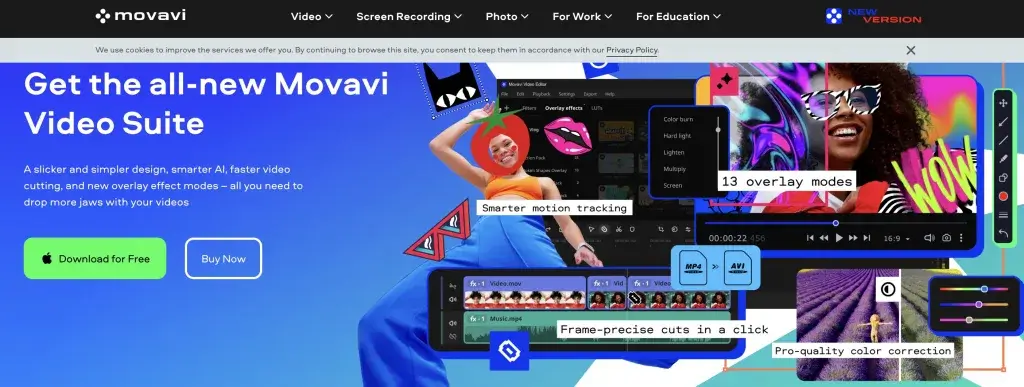Click the pink lips sticker

click(x=568, y=135)
